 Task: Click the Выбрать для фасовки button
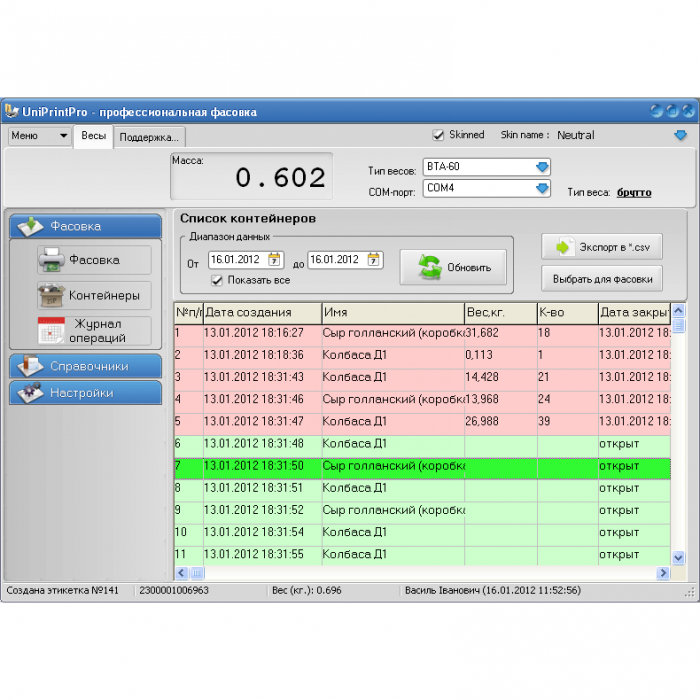click(x=602, y=279)
